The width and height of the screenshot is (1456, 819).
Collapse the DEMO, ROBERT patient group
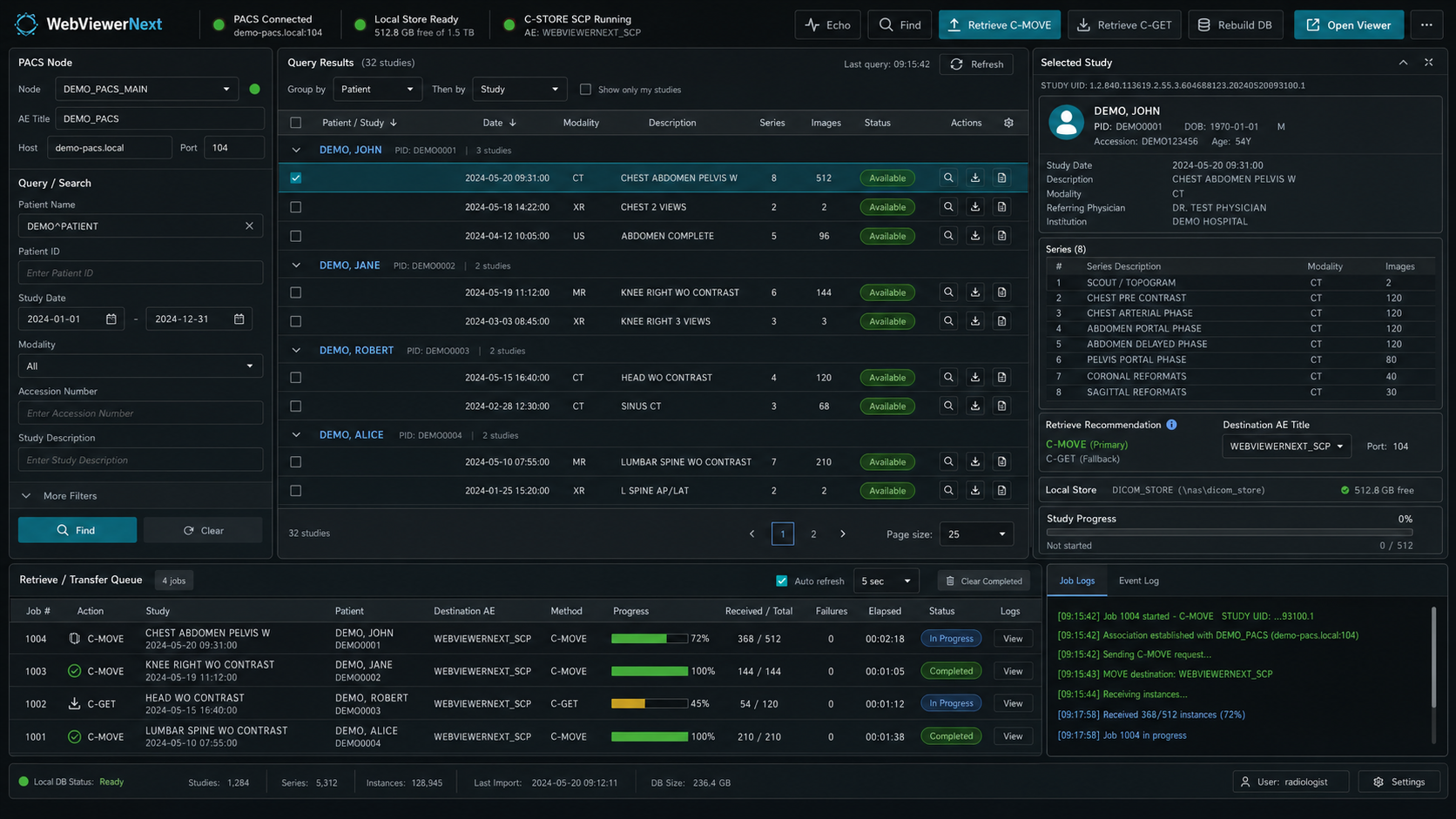tap(296, 351)
